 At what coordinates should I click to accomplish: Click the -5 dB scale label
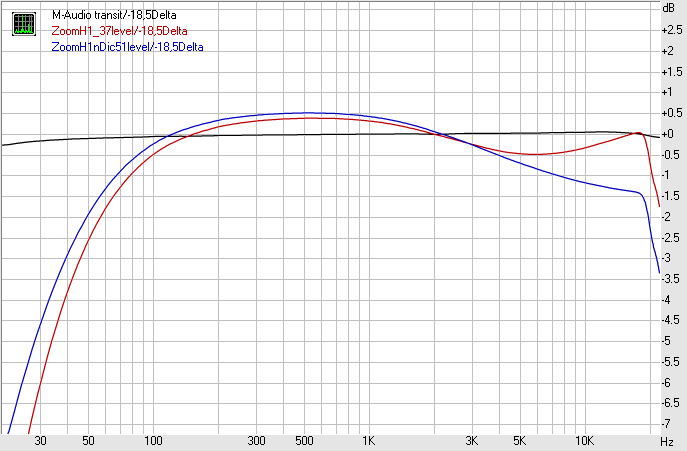coord(667,341)
